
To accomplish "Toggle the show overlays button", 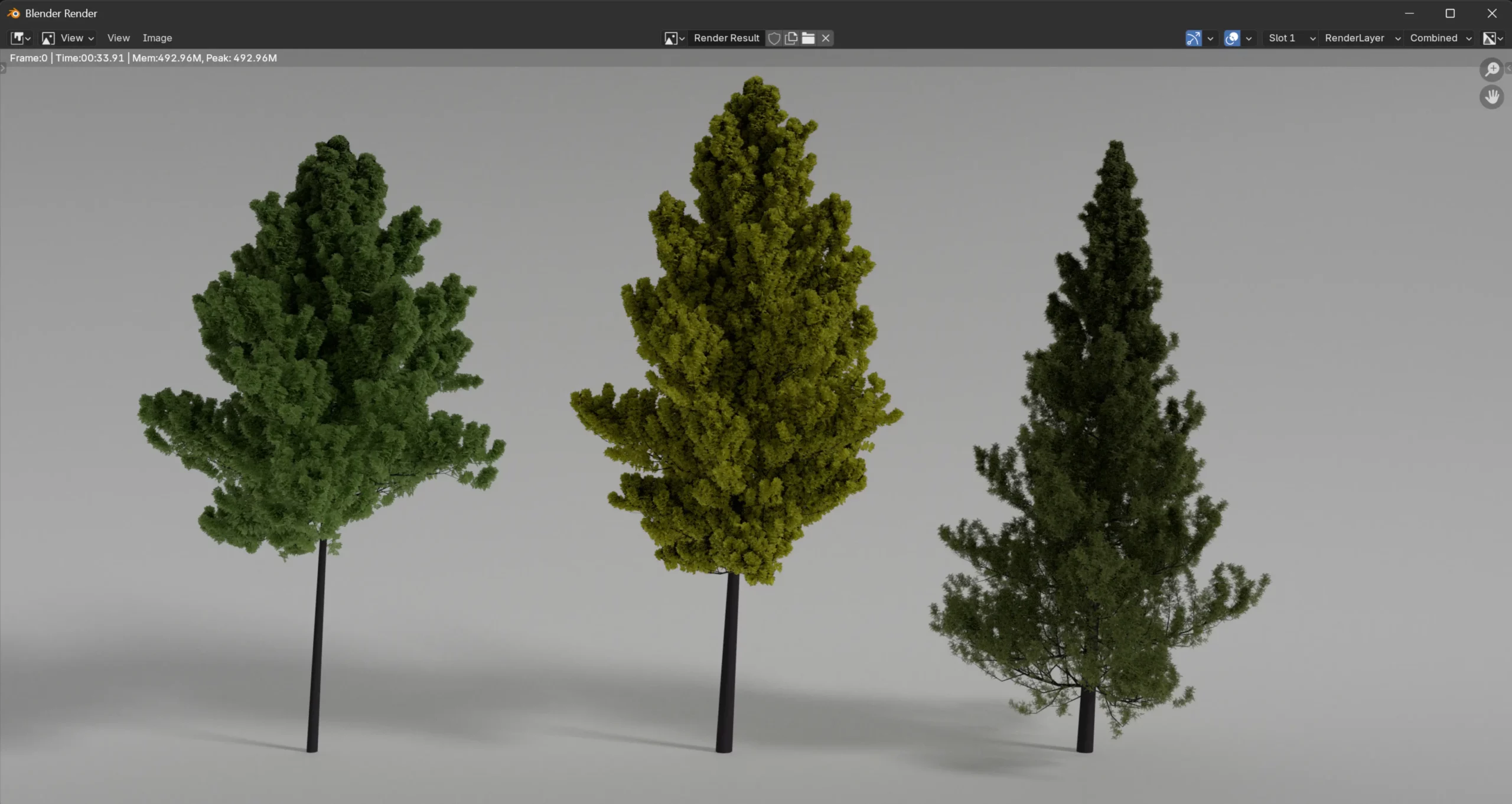I will 1232,38.
